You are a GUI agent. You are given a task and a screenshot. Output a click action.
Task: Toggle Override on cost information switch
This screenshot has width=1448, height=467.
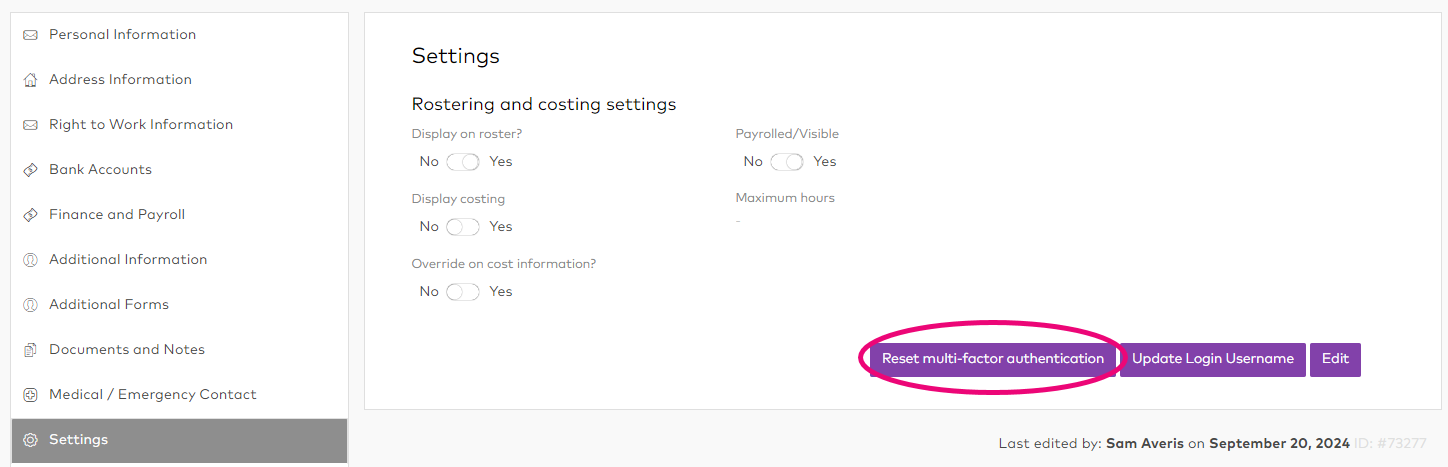463,292
